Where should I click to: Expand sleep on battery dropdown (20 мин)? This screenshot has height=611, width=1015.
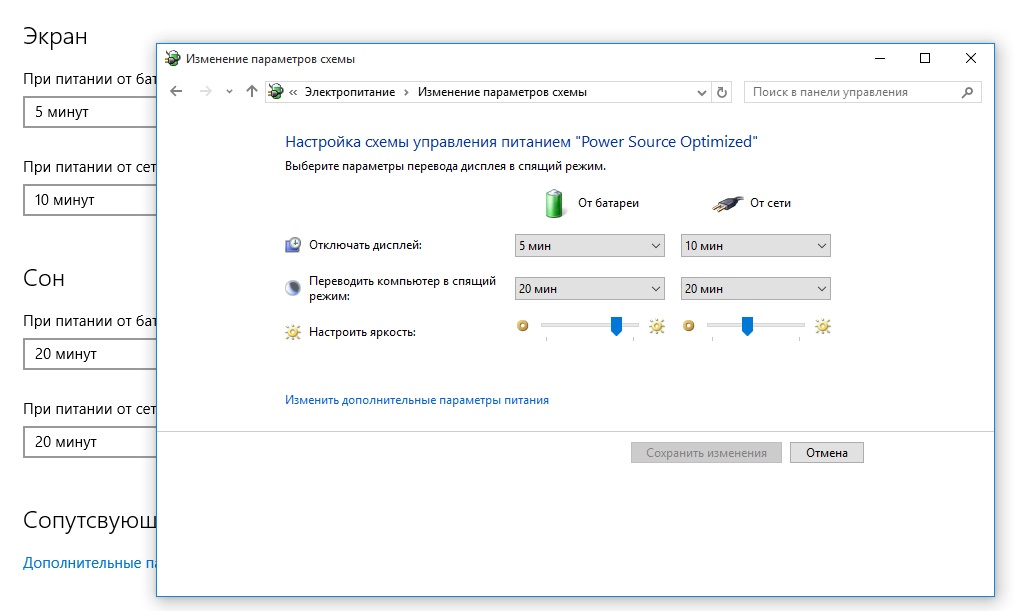(x=589, y=289)
